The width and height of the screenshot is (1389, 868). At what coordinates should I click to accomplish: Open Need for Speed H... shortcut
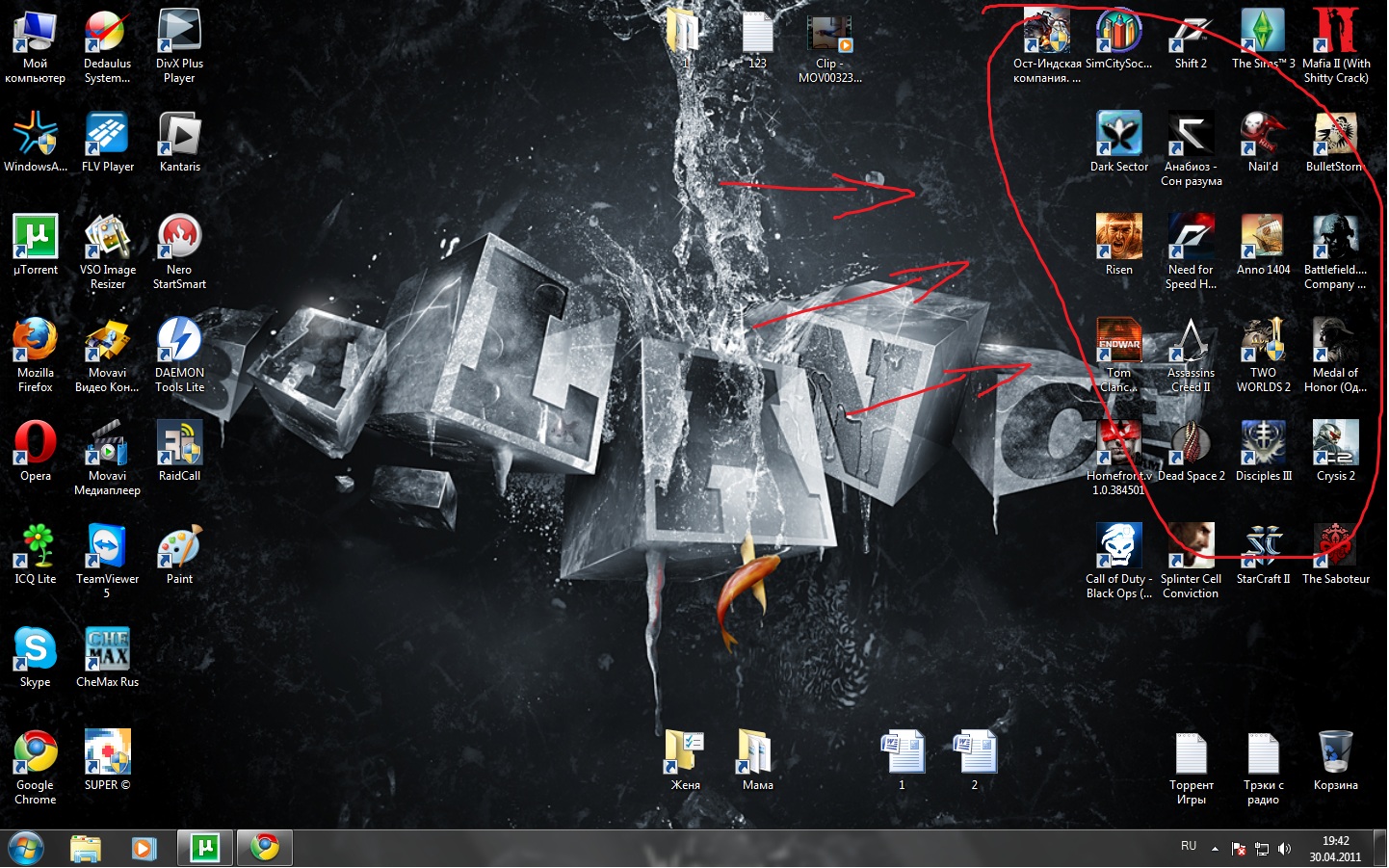coord(1191,252)
